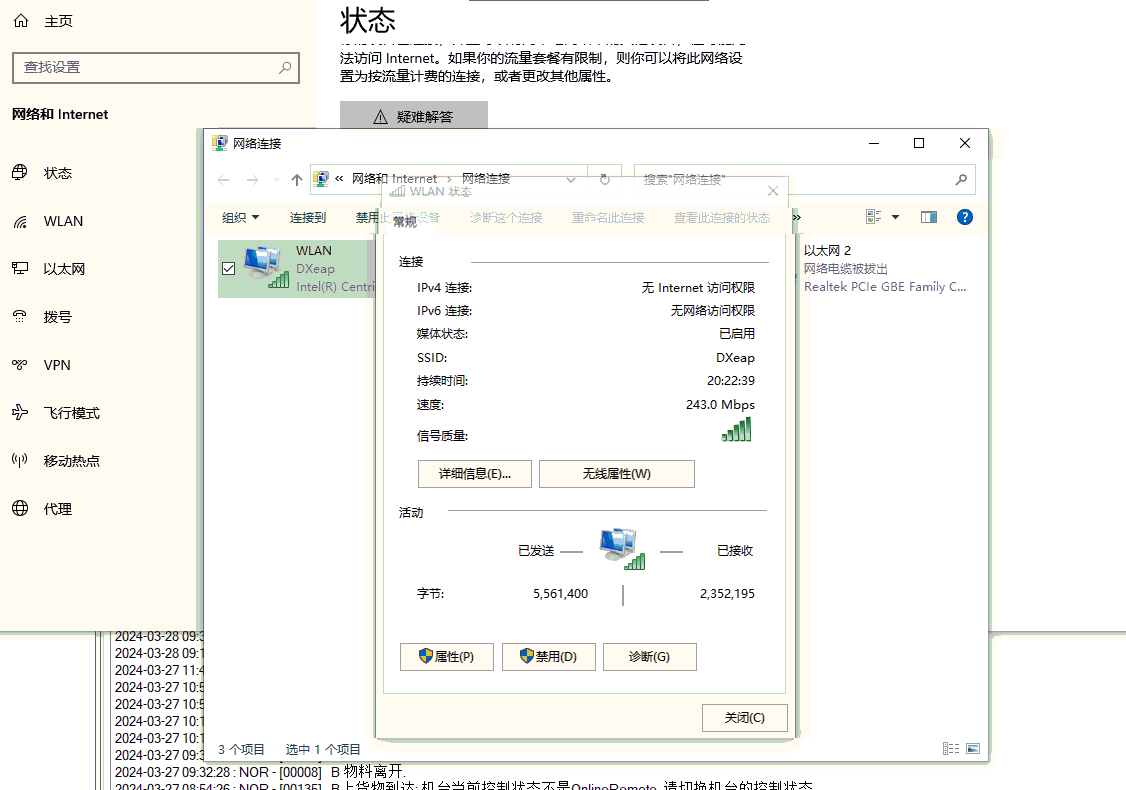Image resolution: width=1126 pixels, height=790 pixels.
Task: Expand the toolbar overflow chevron
Action: [x=796, y=217]
